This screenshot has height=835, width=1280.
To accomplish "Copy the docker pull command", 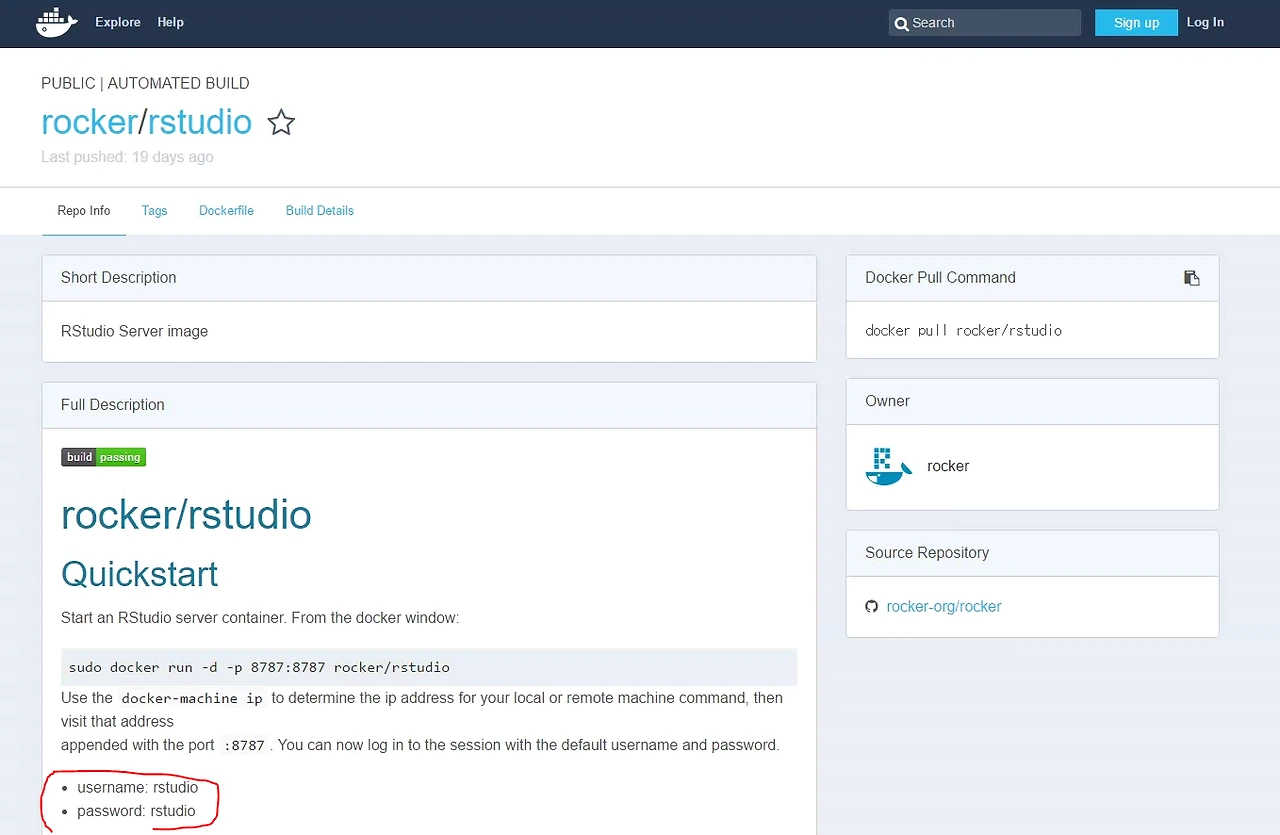I will (x=1191, y=278).
